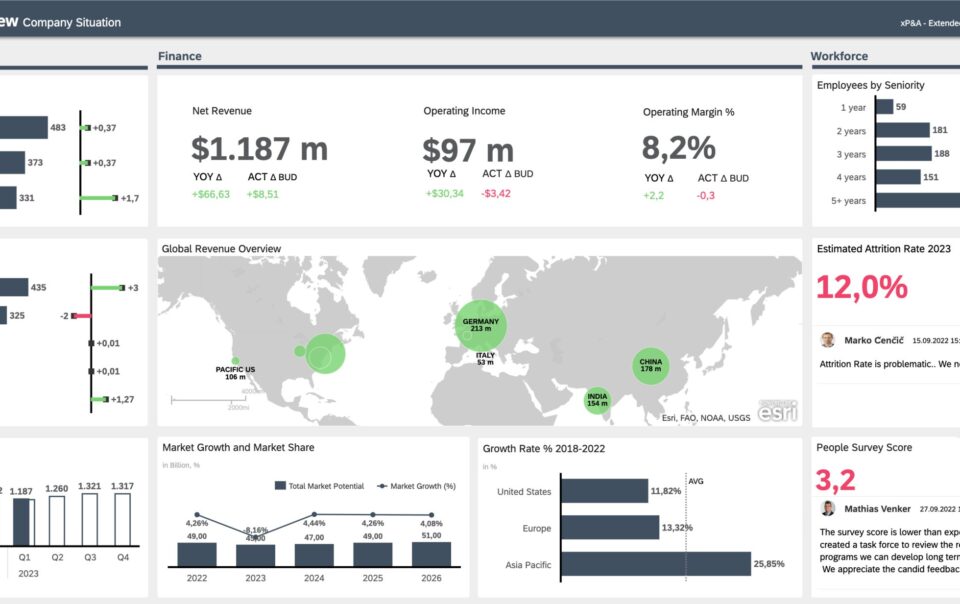960x604 pixels.
Task: Click the 2024 Total Market Potential bar
Action: [x=314, y=555]
